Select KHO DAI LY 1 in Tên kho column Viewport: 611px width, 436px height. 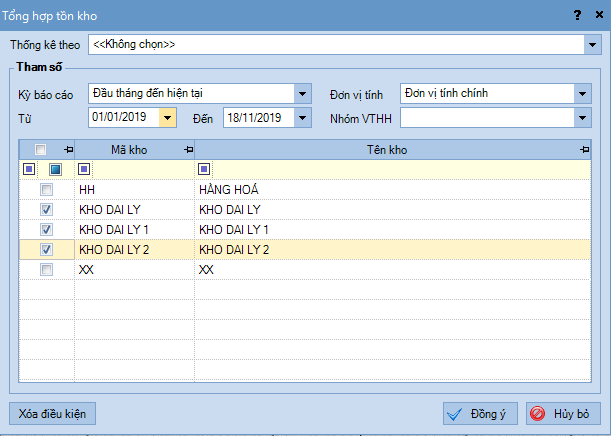coord(393,229)
